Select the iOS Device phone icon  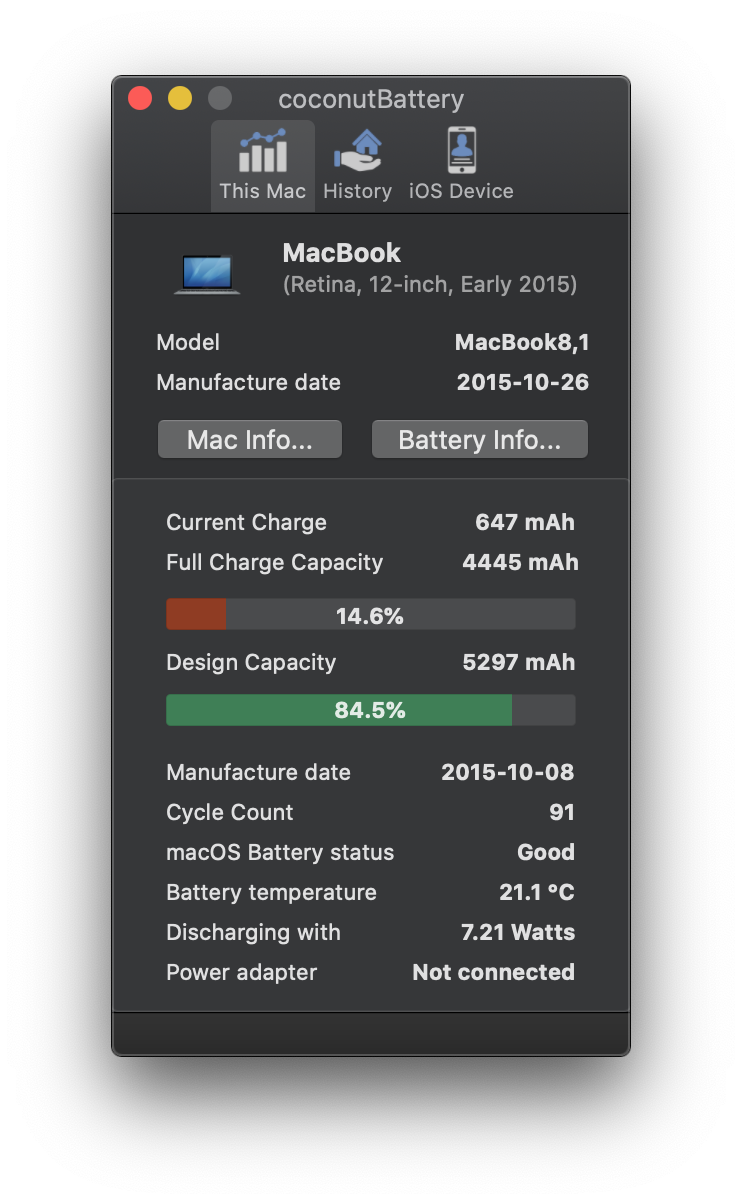tap(461, 151)
